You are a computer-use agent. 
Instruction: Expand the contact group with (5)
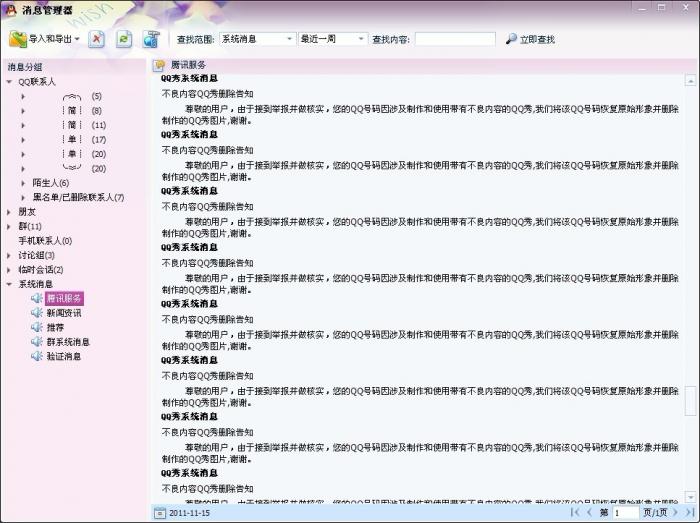click(23, 96)
